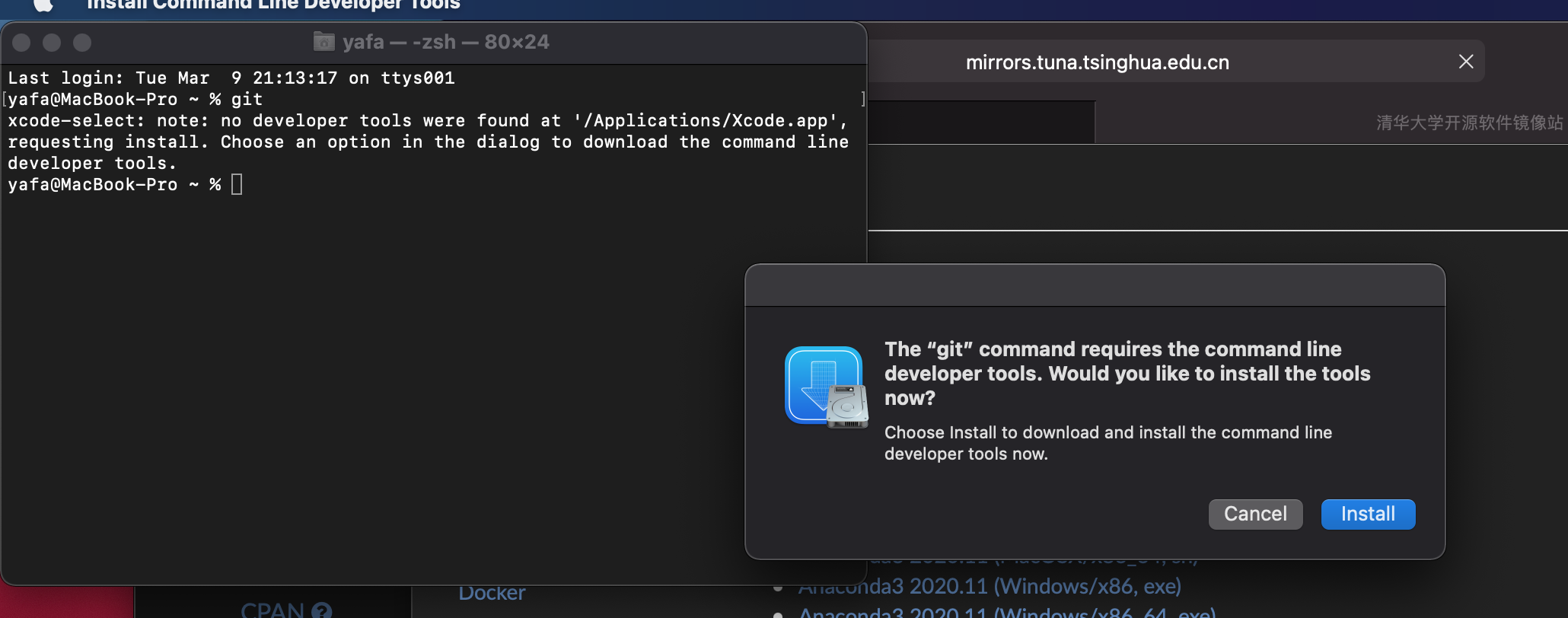
Task: Click the Terminal red close button
Action: coord(21,43)
